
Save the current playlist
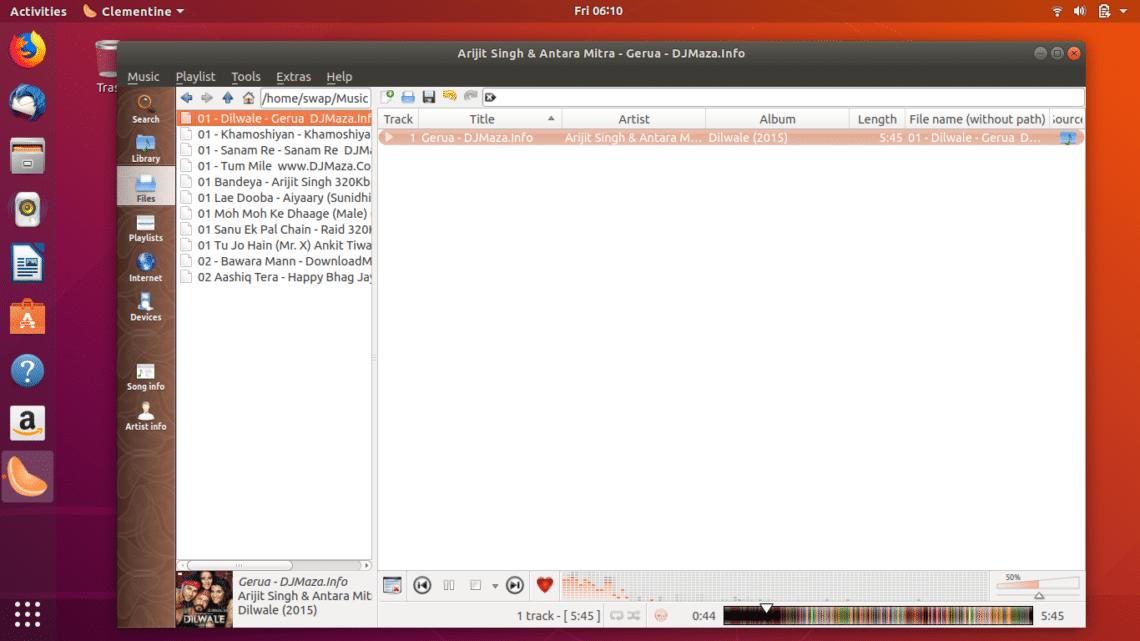click(429, 97)
